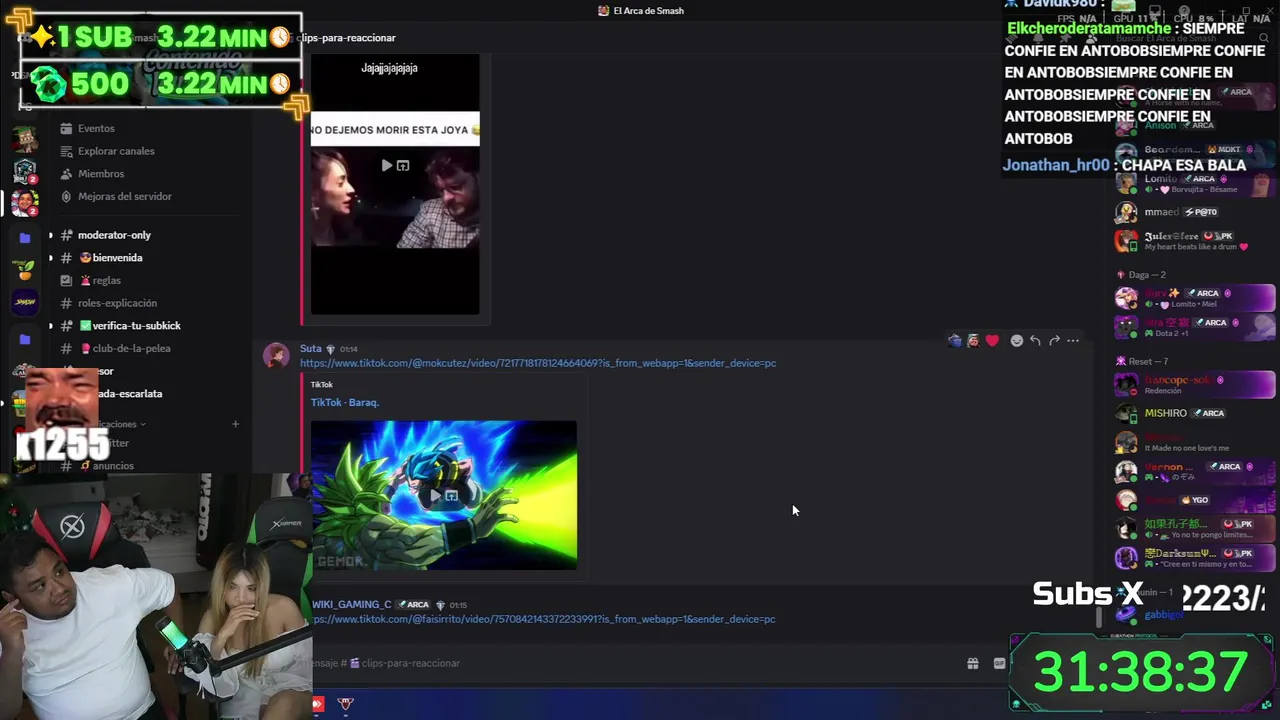Click the red taskbar app icon
The image size is (1280, 720).
(x=317, y=704)
